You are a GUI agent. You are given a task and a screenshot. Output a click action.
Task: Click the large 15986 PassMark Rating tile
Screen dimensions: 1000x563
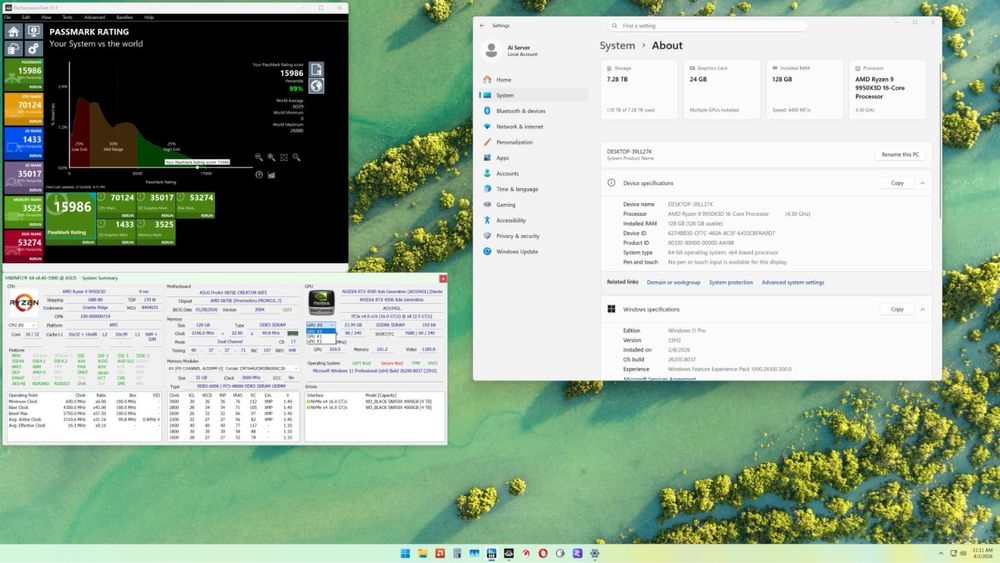click(x=71, y=219)
